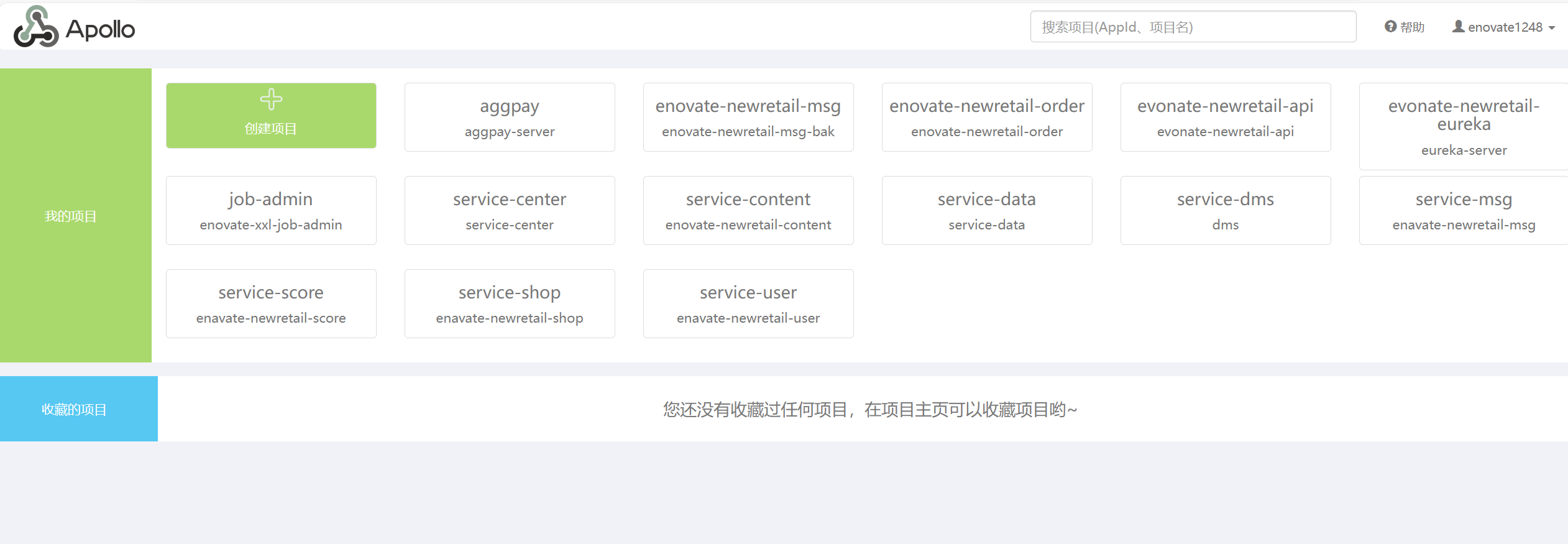Screen dimensions: 1568x544
Task: Click the user avatar icon beside enovate1248
Action: (1458, 26)
